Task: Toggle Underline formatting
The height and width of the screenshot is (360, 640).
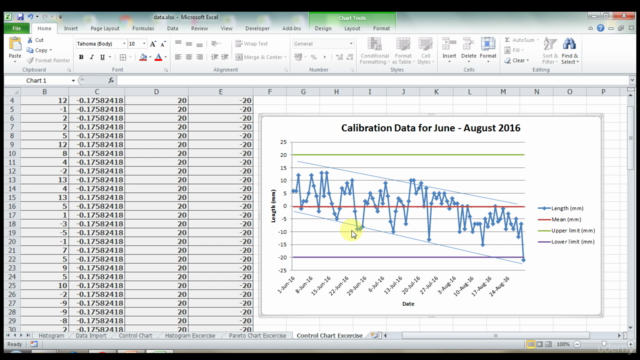Action: point(102,57)
